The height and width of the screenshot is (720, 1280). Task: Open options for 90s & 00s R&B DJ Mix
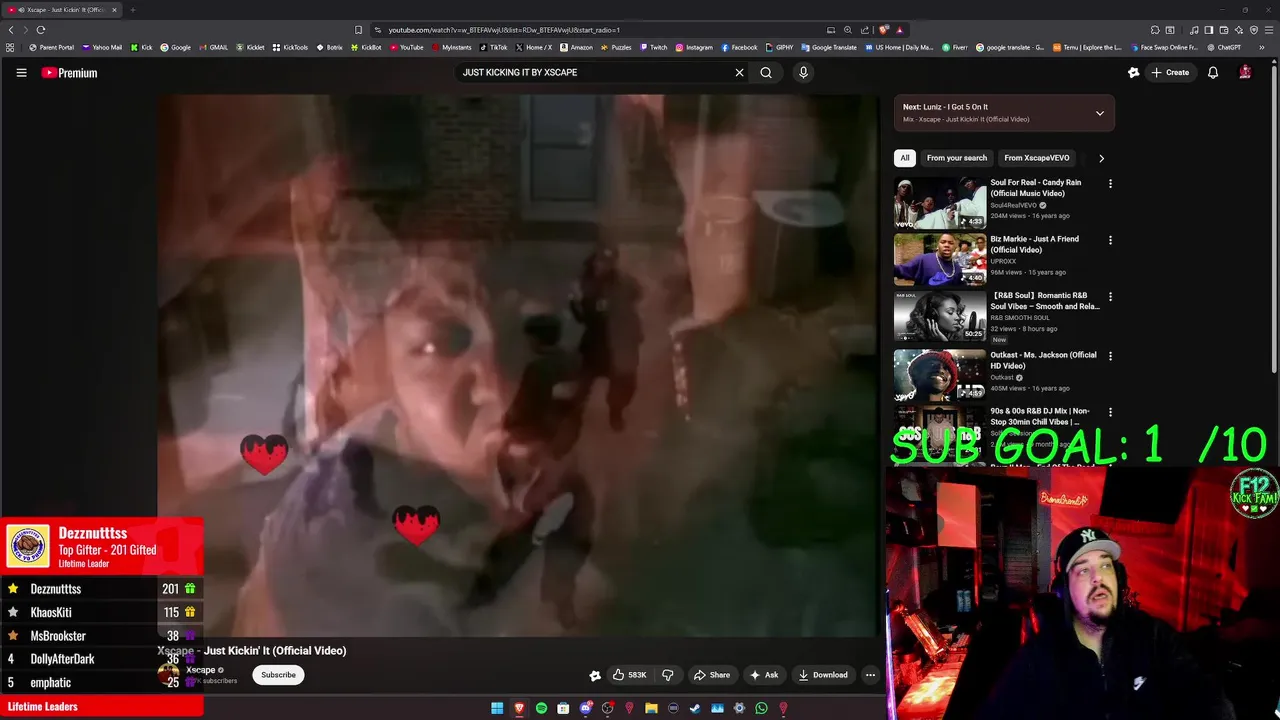pyautogui.click(x=1110, y=412)
